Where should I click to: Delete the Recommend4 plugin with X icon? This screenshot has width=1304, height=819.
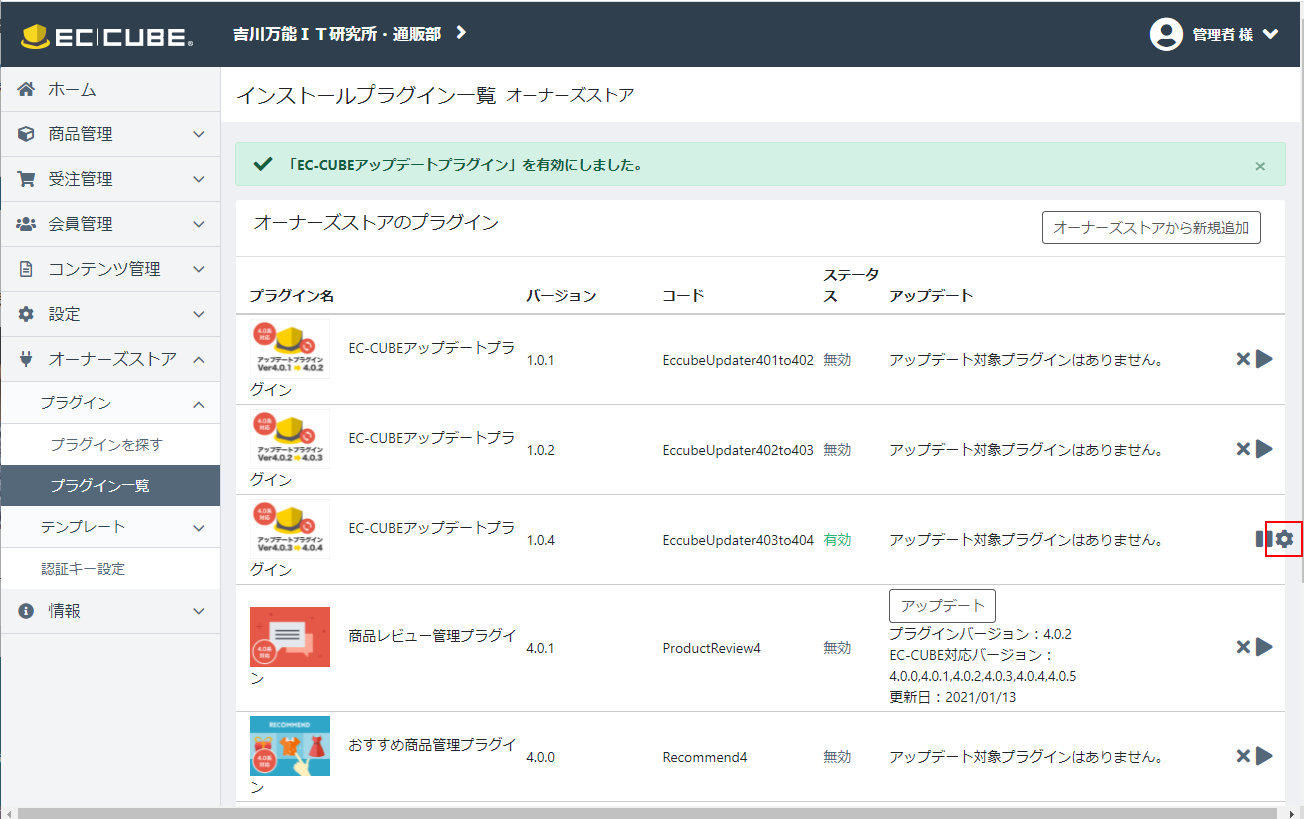click(1243, 756)
